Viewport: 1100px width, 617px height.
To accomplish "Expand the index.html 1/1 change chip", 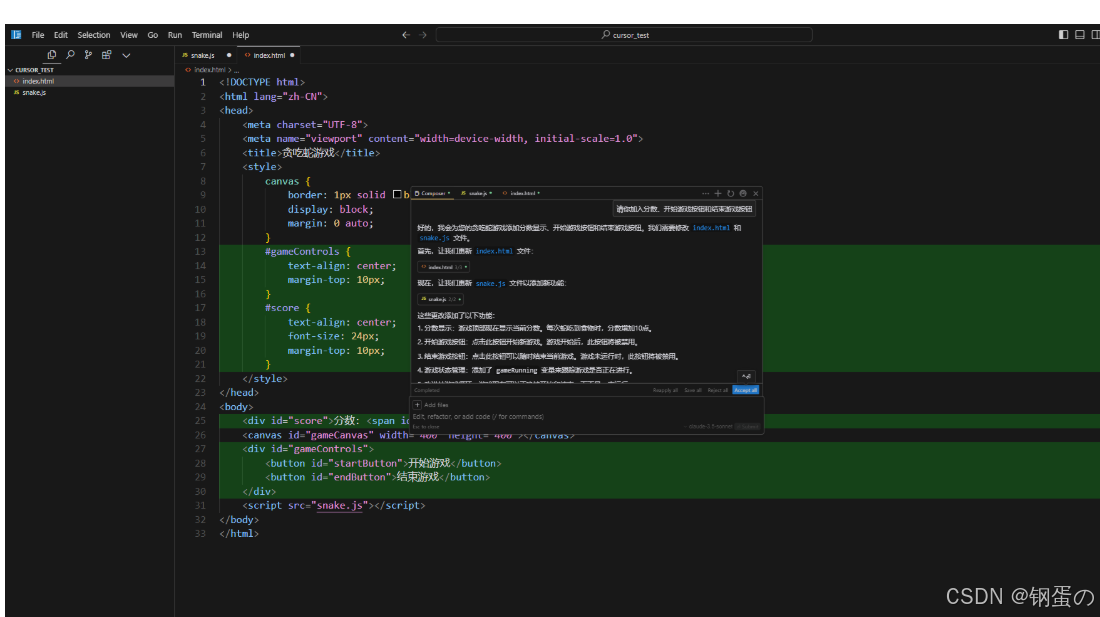I will [443, 267].
